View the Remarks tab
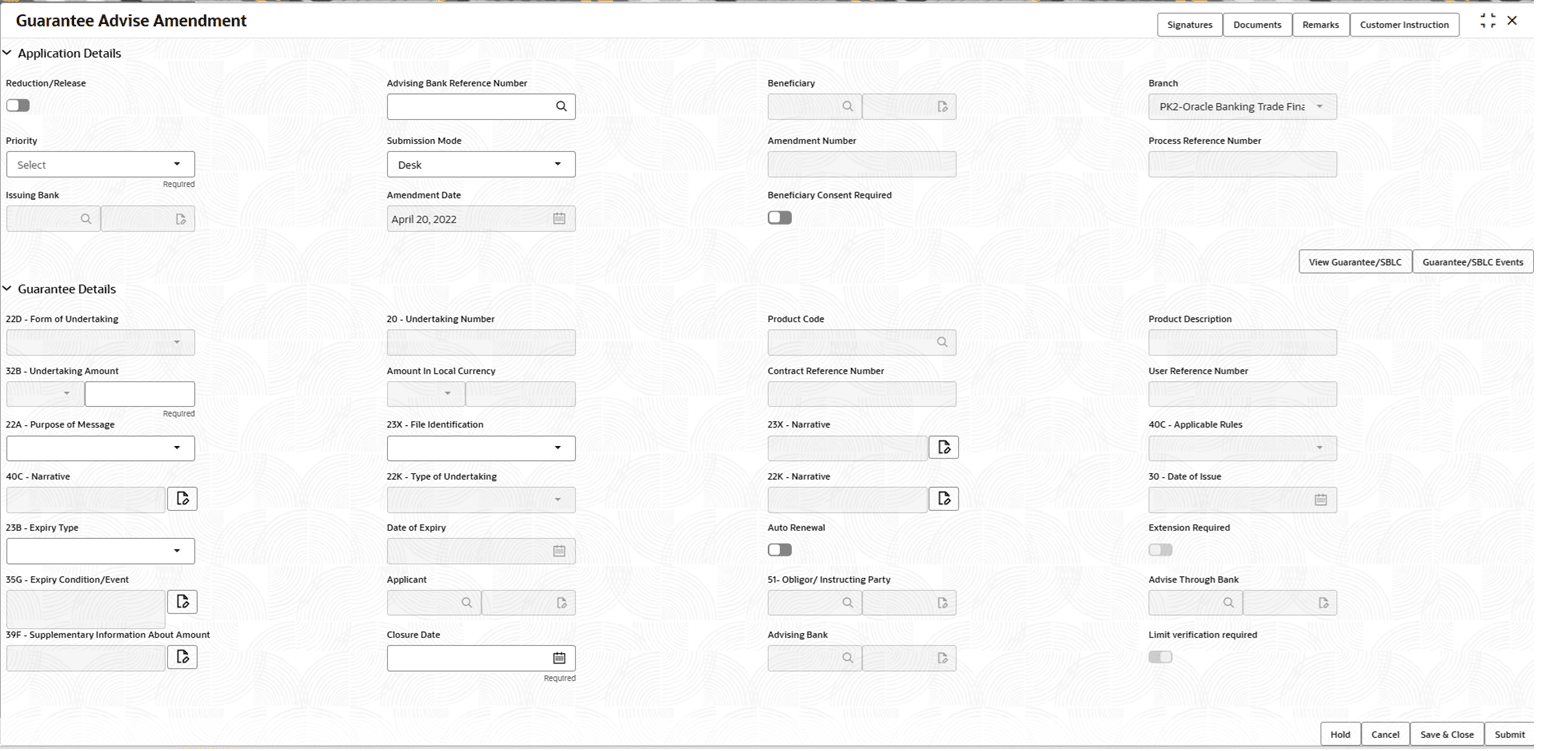Image resolution: width=1541 pixels, height=751 pixels. [x=1320, y=24]
